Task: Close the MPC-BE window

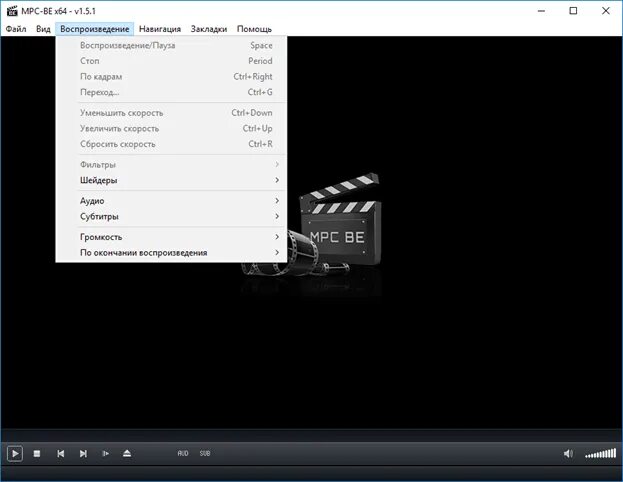Action: 606,11
